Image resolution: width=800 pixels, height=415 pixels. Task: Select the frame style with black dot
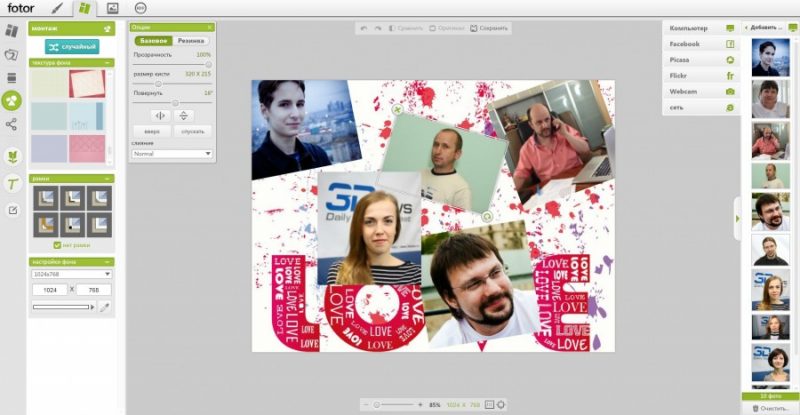72,225
